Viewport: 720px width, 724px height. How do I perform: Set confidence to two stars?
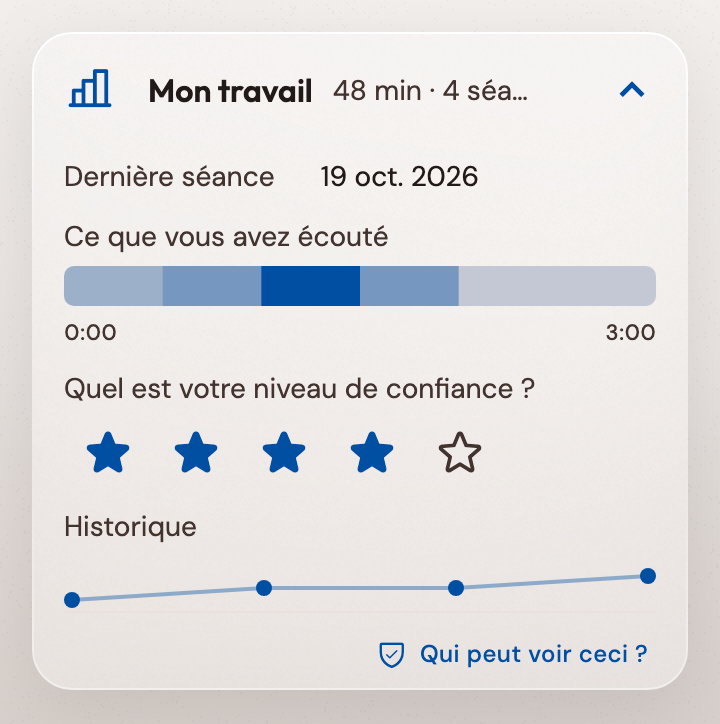(196, 452)
